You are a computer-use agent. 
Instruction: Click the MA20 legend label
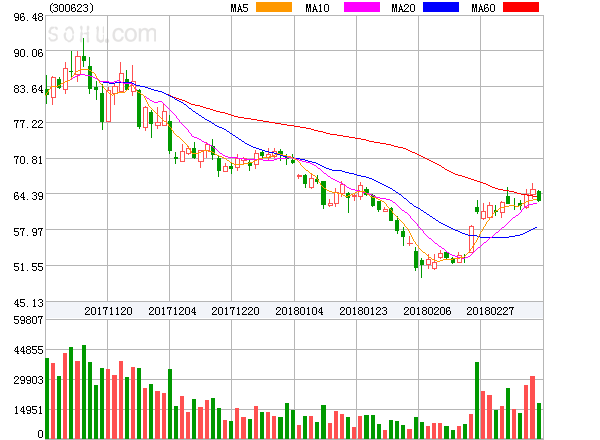pyautogui.click(x=403, y=8)
